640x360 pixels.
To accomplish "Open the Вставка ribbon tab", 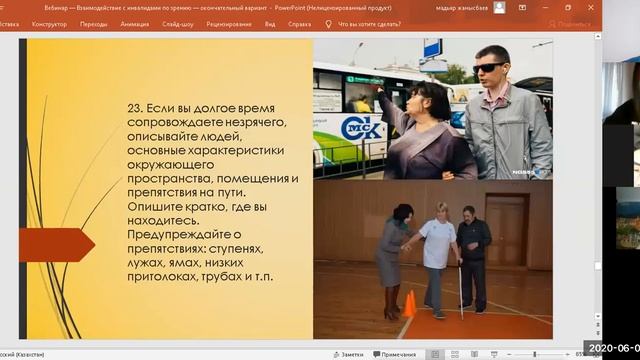I will tap(9, 24).
